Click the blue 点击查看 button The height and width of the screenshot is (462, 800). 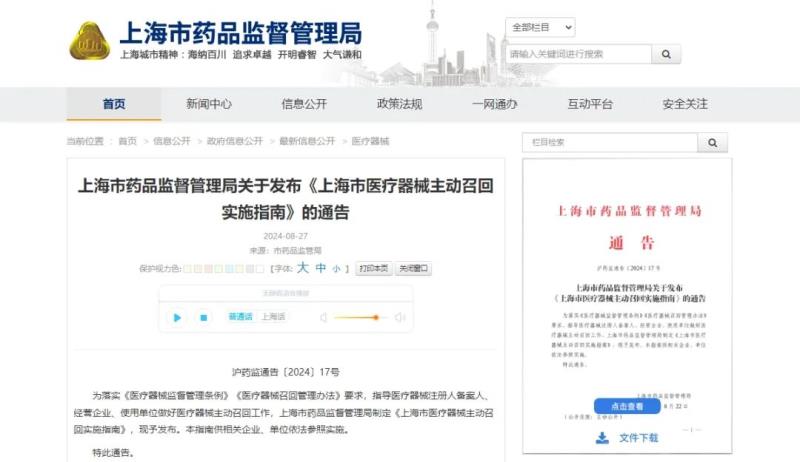click(x=626, y=407)
